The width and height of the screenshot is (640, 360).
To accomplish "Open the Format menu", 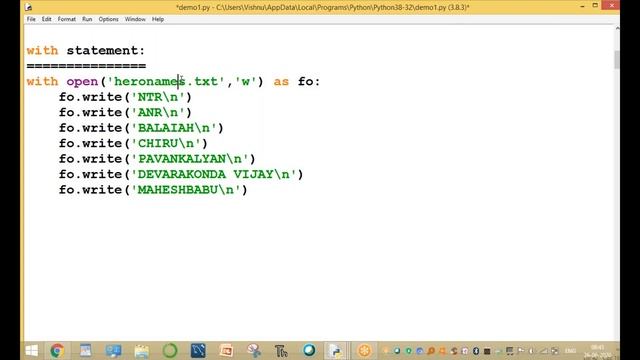I will coord(67,19).
